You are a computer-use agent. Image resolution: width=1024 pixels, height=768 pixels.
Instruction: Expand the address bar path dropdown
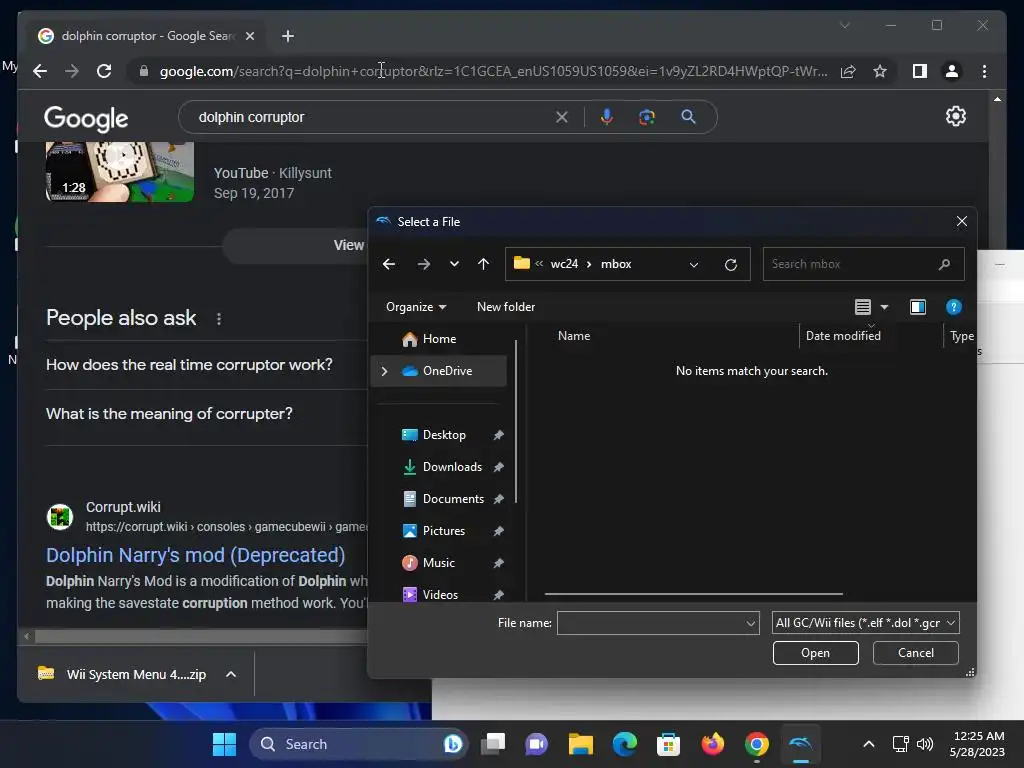click(x=694, y=264)
